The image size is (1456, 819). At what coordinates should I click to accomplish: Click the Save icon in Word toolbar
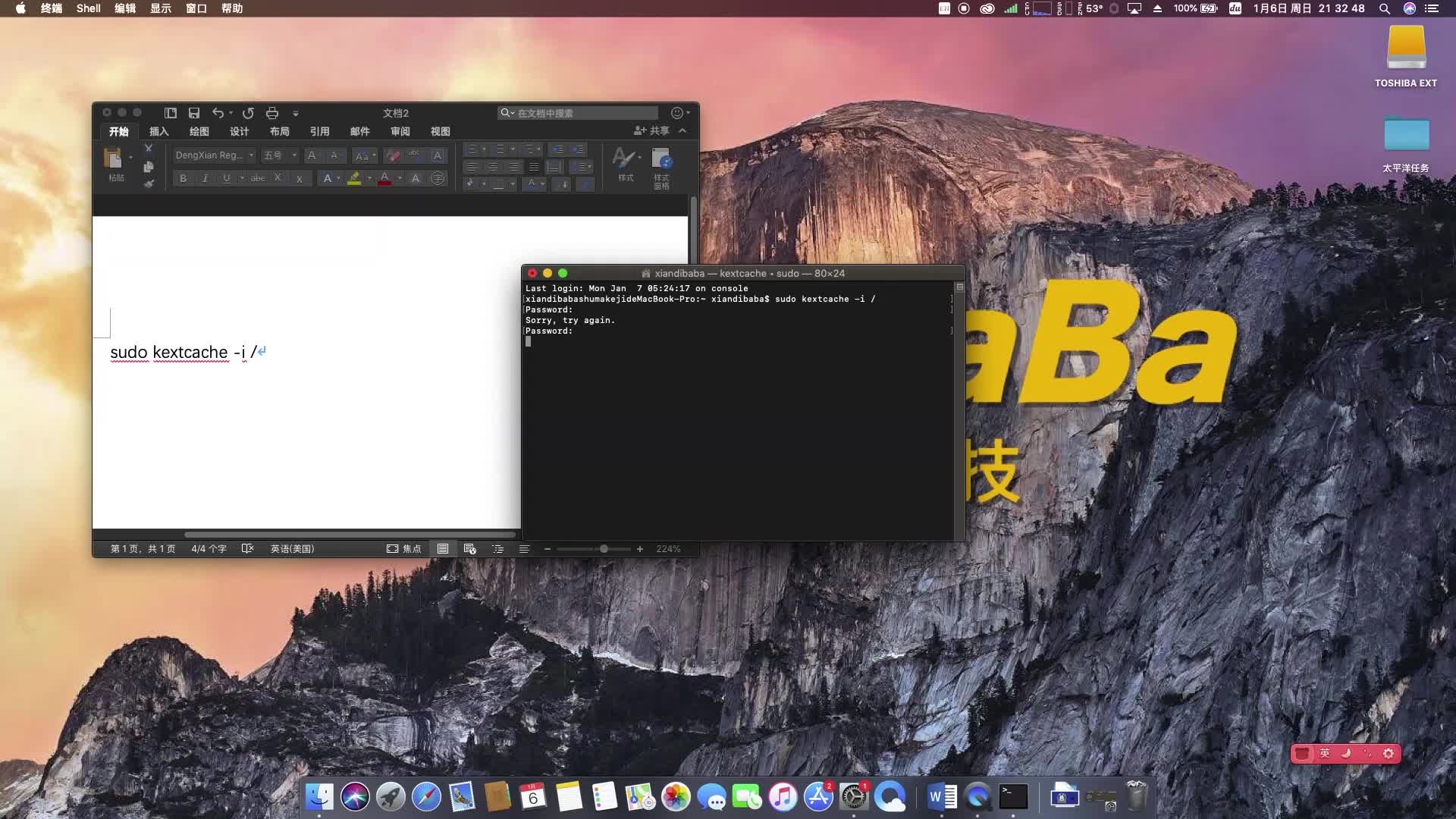coord(194,113)
